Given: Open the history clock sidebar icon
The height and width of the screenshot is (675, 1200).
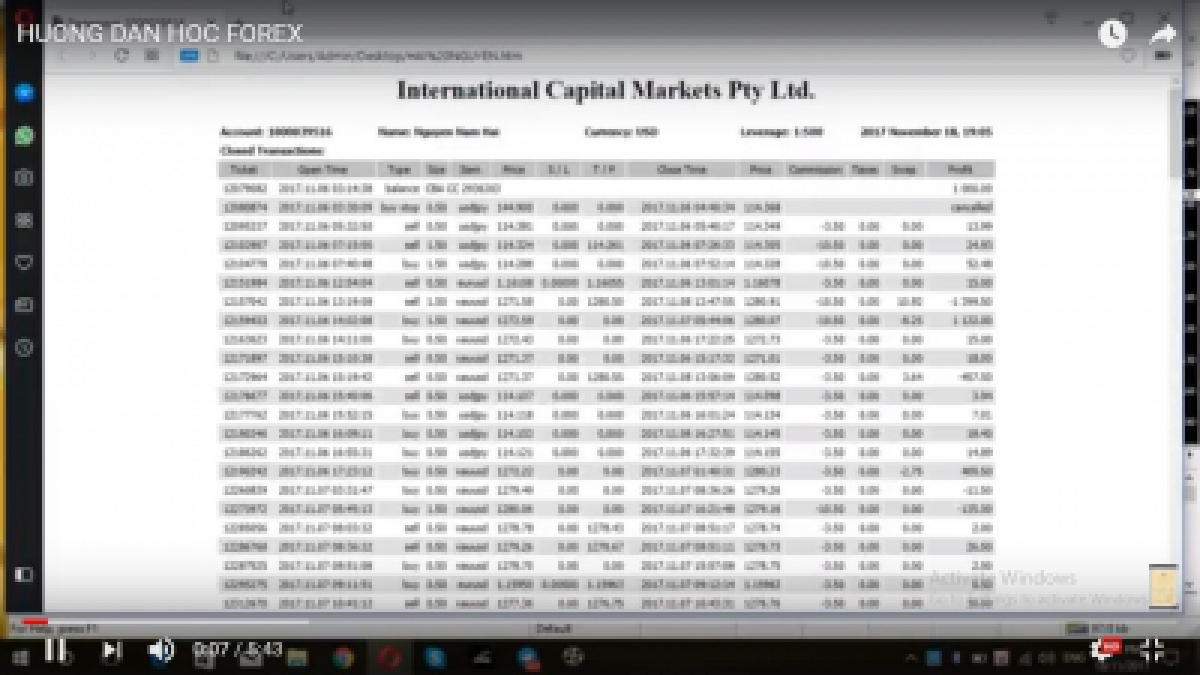Looking at the screenshot, I should point(24,347).
